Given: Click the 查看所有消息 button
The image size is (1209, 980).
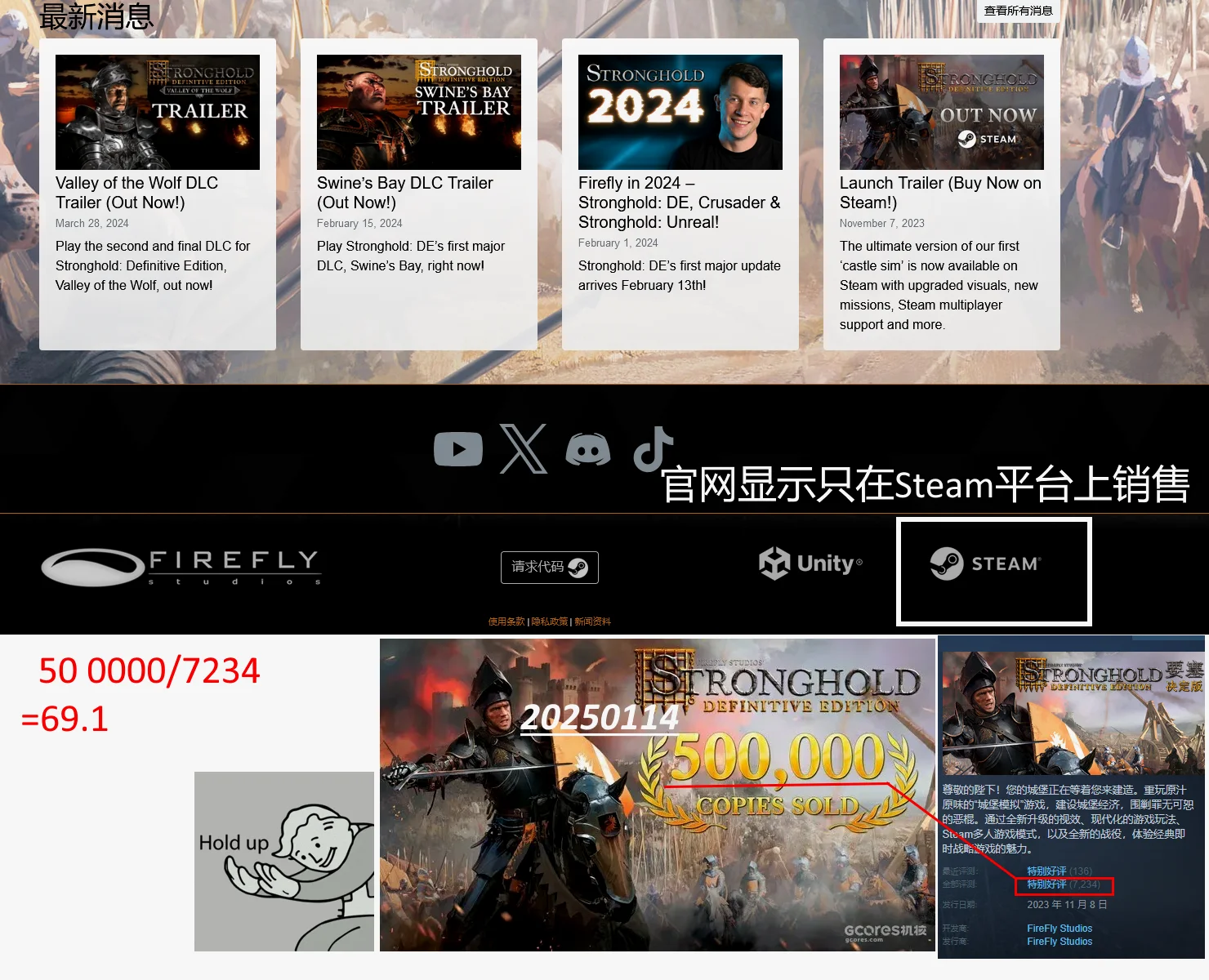Looking at the screenshot, I should coord(1018,11).
